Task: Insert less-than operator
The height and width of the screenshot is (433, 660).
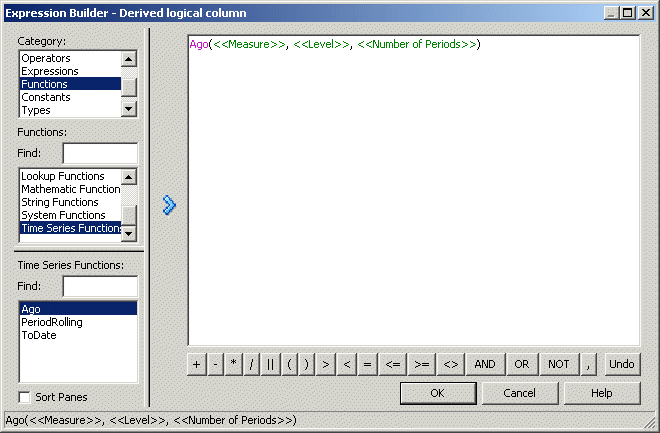Action: coord(347,364)
